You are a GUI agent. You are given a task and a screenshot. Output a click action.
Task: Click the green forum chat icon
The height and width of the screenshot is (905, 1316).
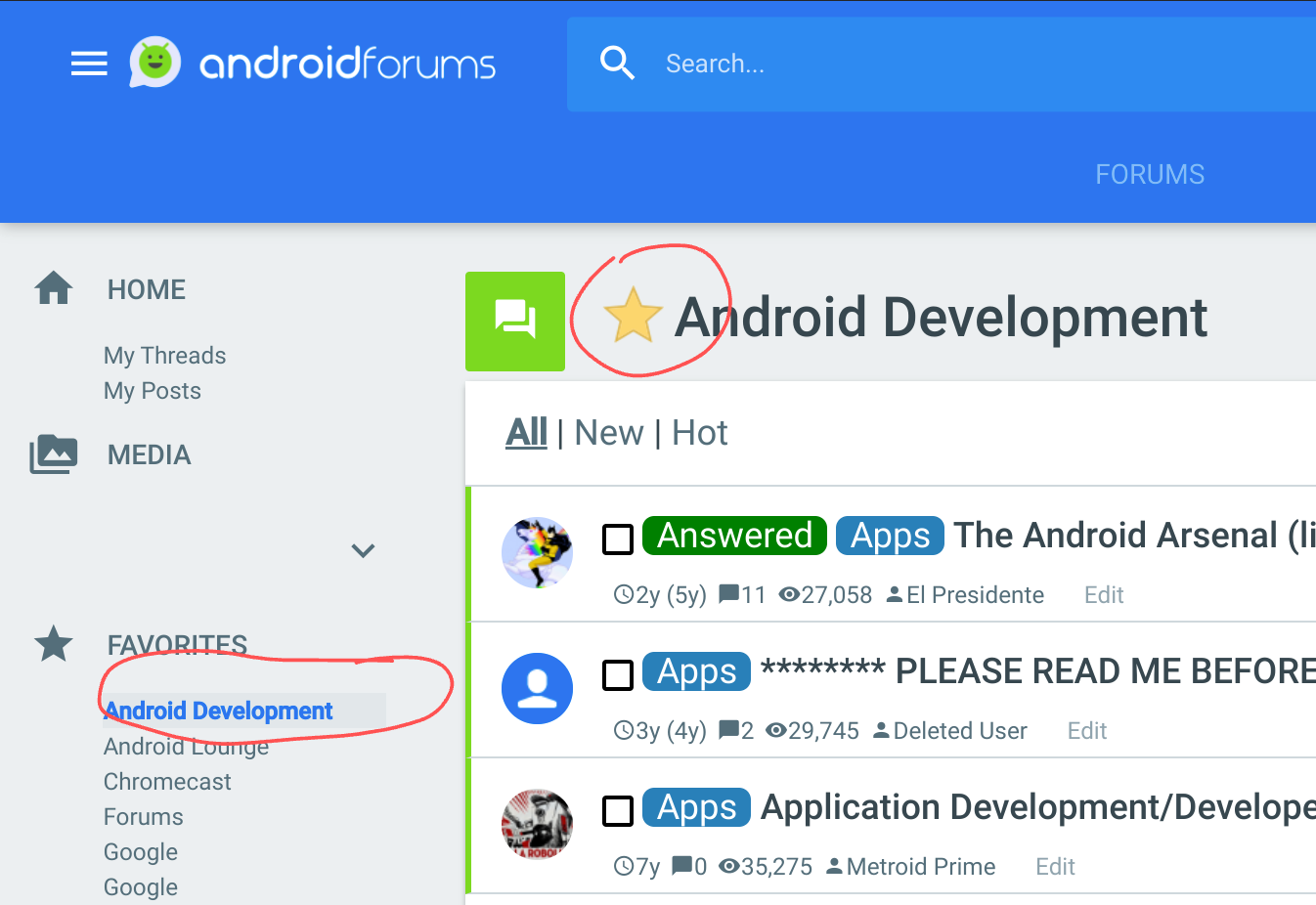515,321
